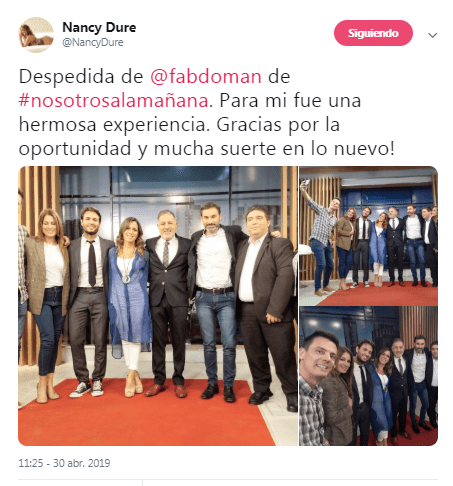Click the phrase 'mucha suerte en lo nuevo!'
Viewport: 453px width, 486px height.
point(274,149)
